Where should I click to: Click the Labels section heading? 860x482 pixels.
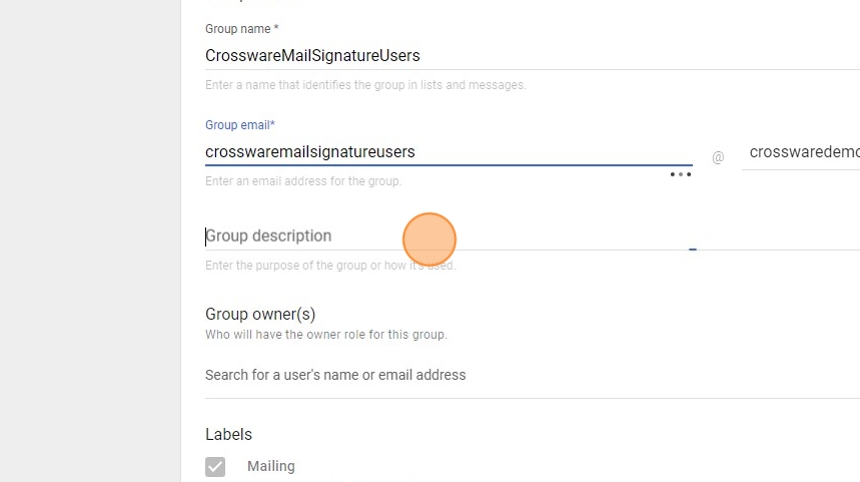(229, 434)
